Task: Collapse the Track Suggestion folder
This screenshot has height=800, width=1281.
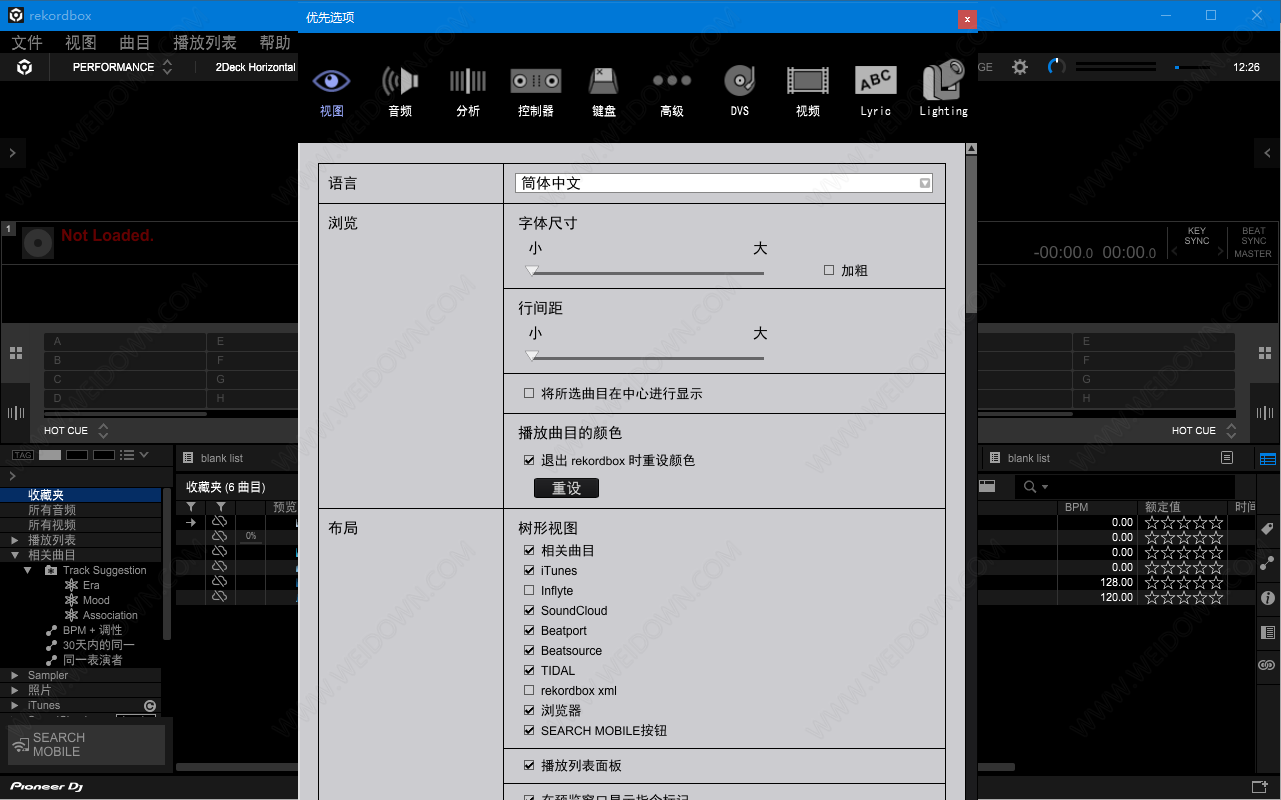Action: click(29, 570)
